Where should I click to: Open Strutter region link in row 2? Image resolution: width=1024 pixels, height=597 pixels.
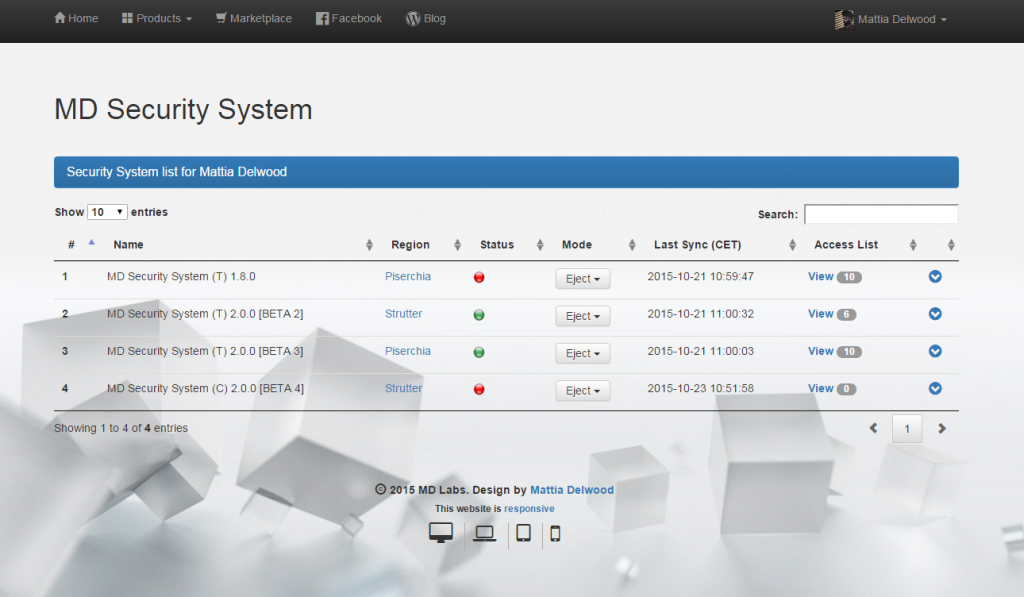(403, 314)
